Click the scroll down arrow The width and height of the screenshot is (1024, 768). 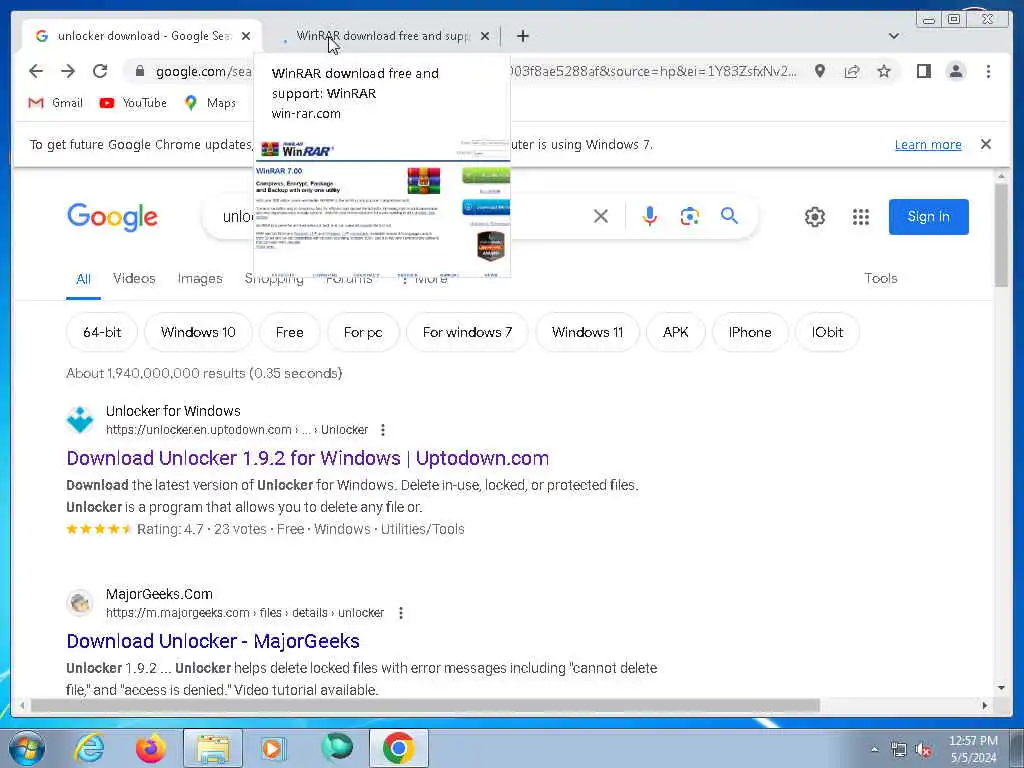point(1002,688)
